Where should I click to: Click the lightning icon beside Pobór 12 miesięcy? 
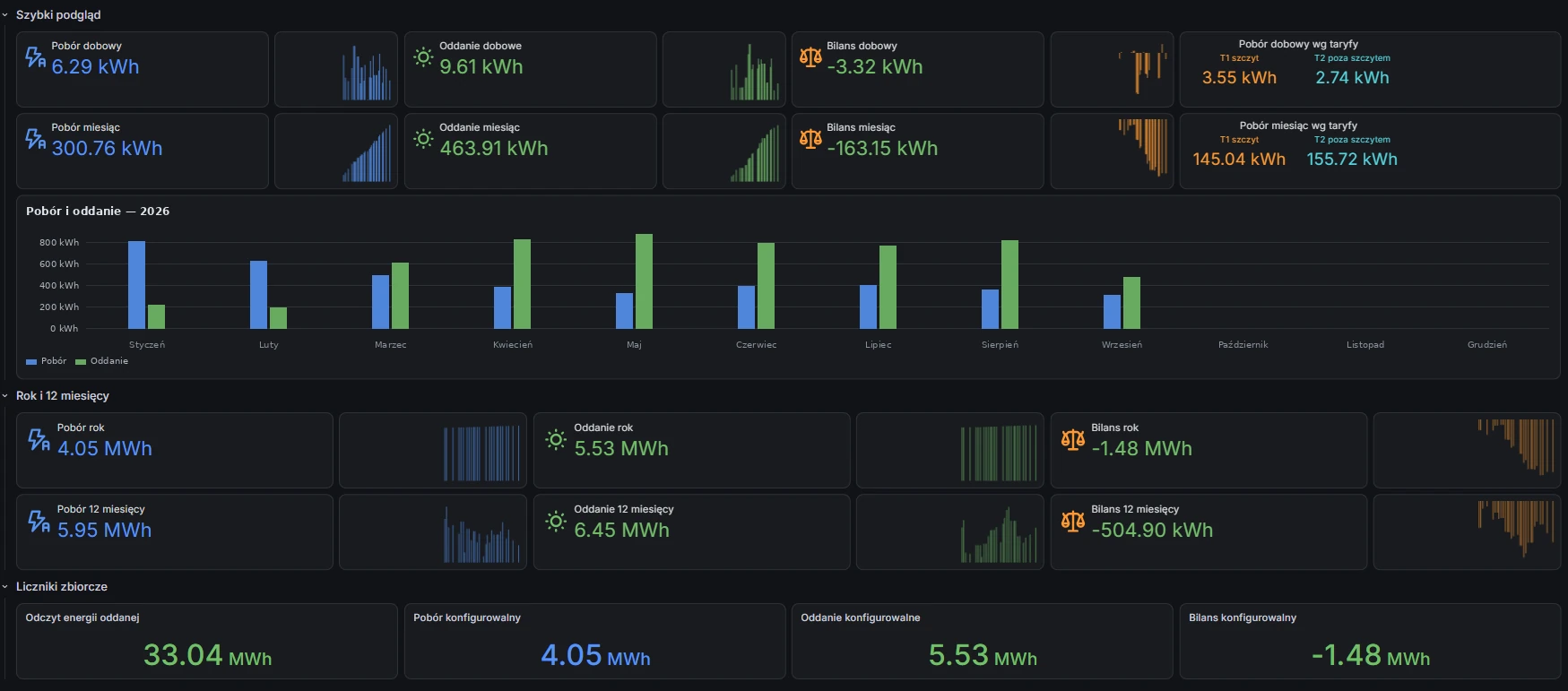click(39, 521)
